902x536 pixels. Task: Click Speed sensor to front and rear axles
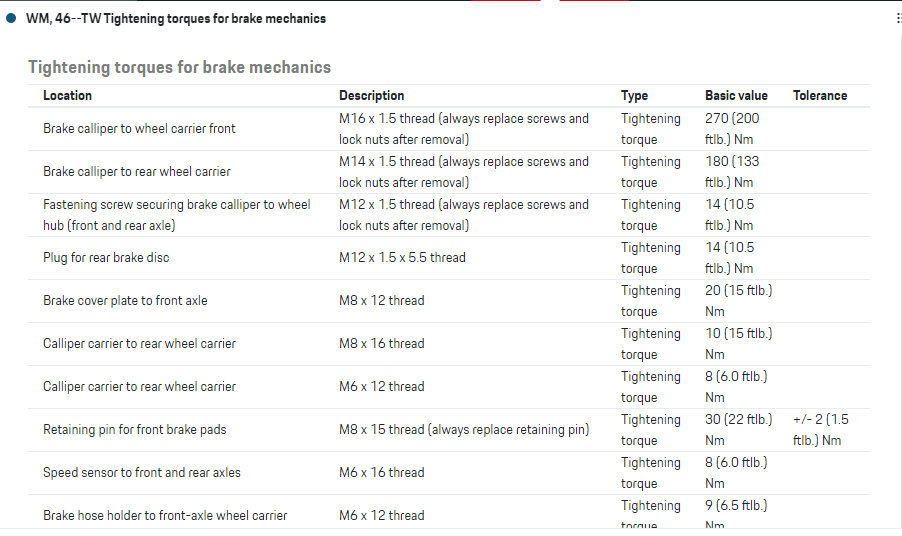coord(141,473)
